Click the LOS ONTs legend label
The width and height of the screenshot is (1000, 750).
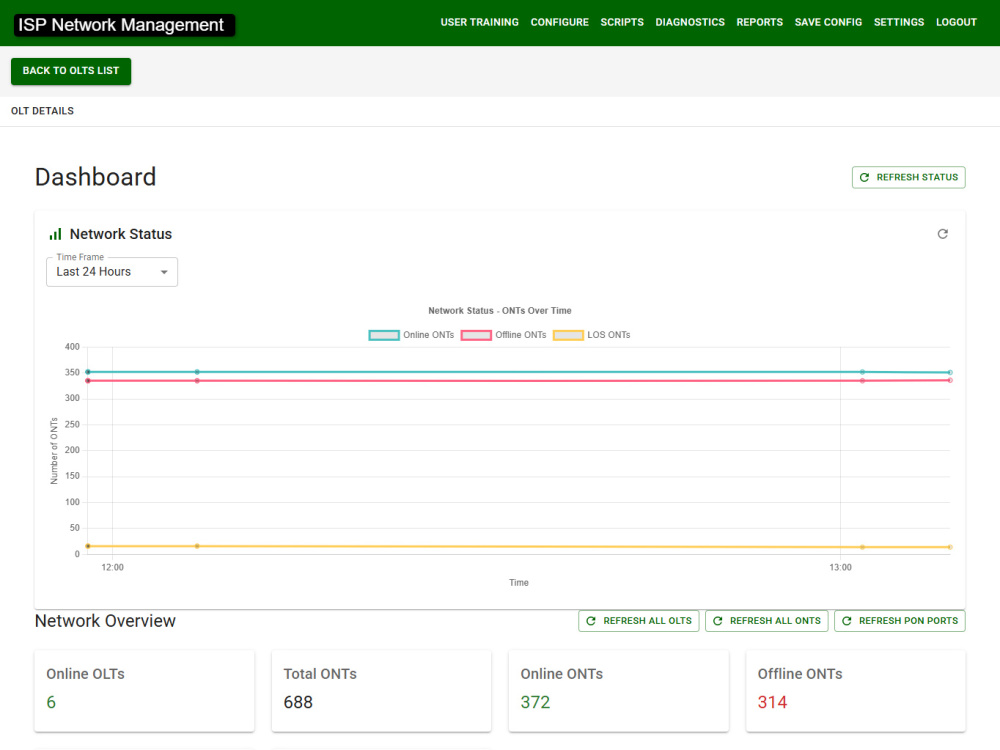608,335
